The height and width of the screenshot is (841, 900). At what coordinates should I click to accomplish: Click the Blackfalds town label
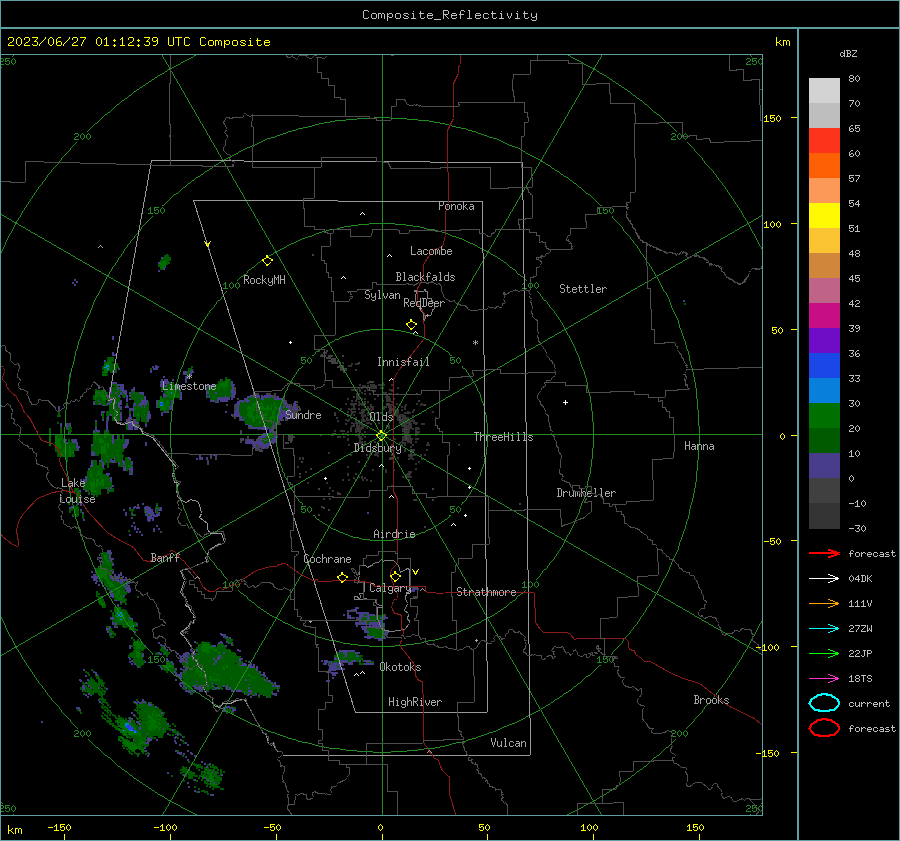[425, 277]
